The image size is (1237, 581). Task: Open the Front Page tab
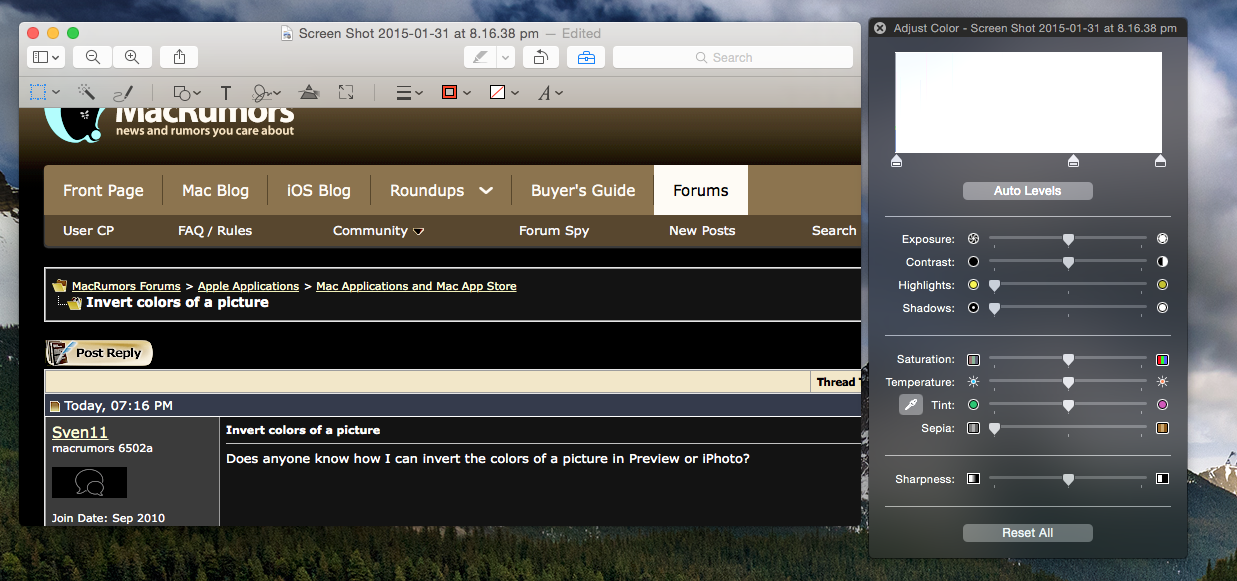tap(103, 190)
